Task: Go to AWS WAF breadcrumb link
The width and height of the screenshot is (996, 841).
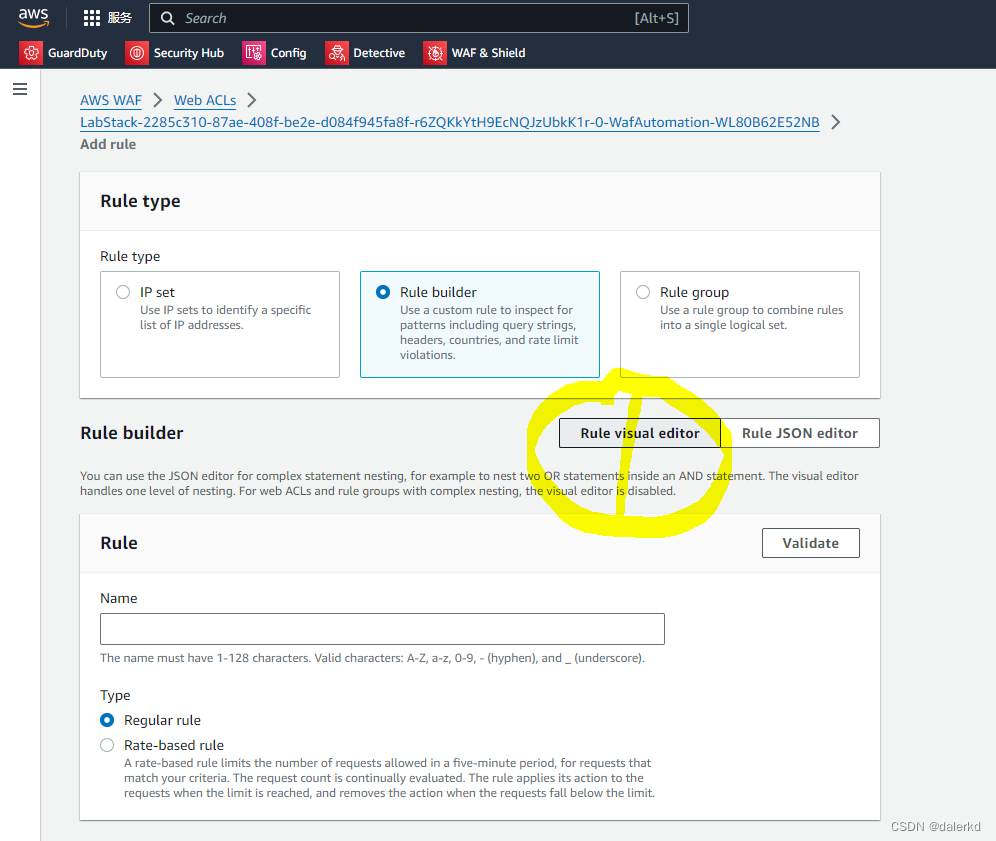Action: click(x=111, y=100)
